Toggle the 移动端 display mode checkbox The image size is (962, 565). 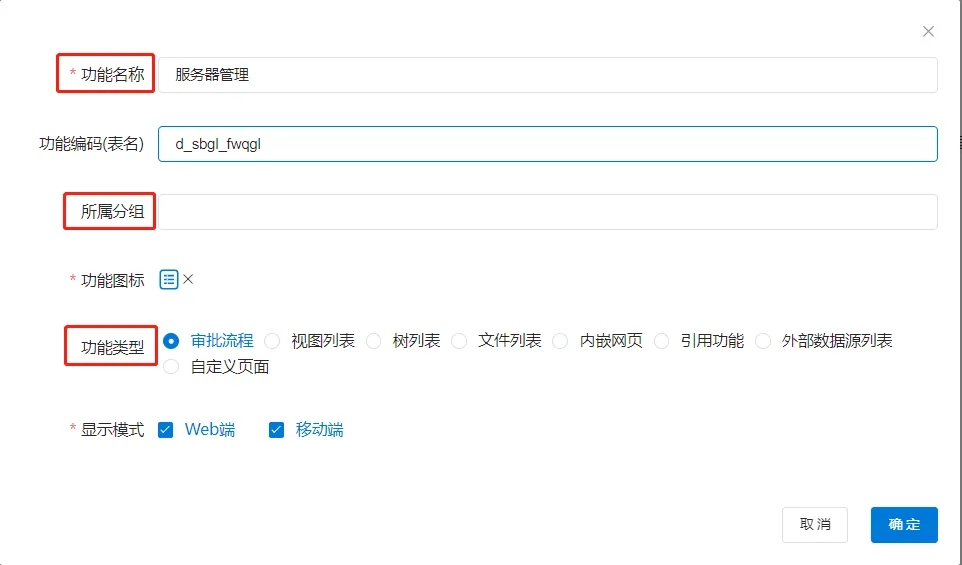click(x=277, y=430)
